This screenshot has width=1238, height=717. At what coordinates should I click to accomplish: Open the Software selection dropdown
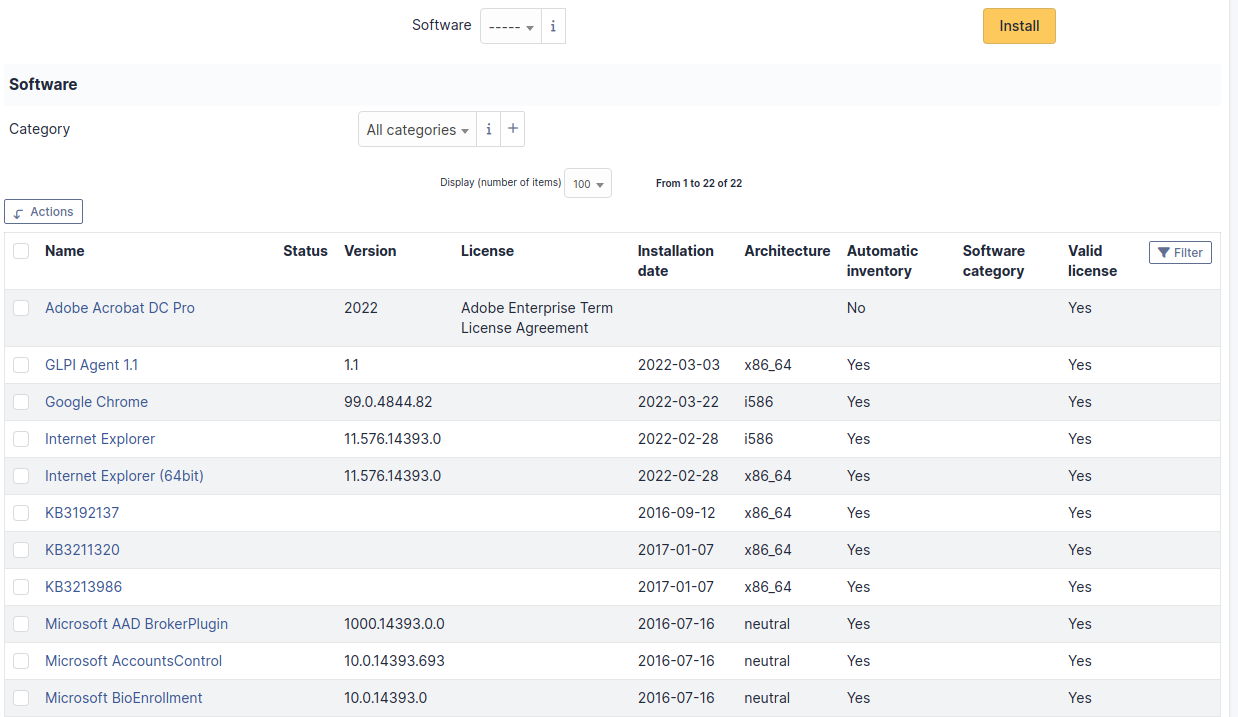click(511, 26)
